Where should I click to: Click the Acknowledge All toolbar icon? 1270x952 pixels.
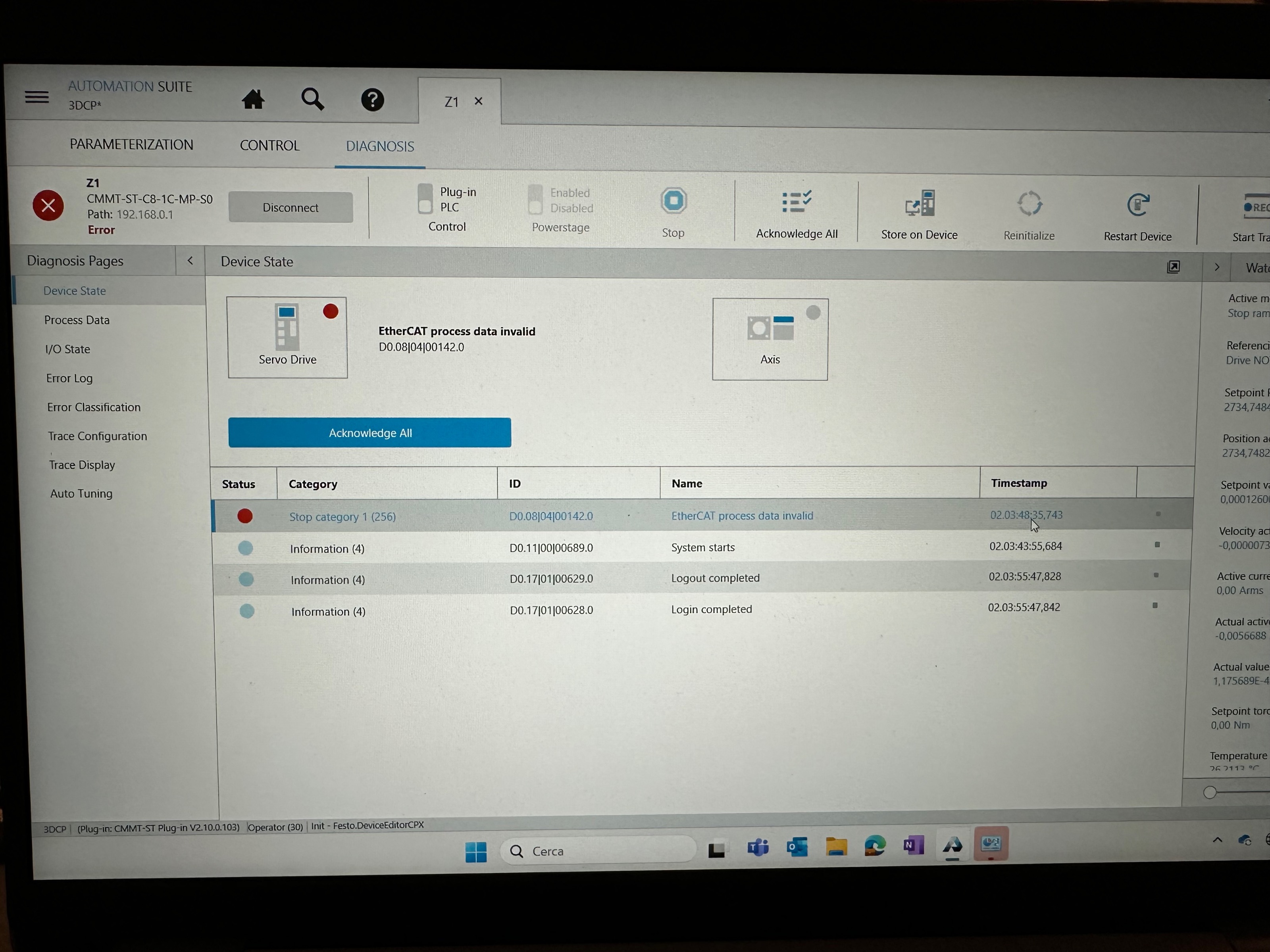(797, 202)
